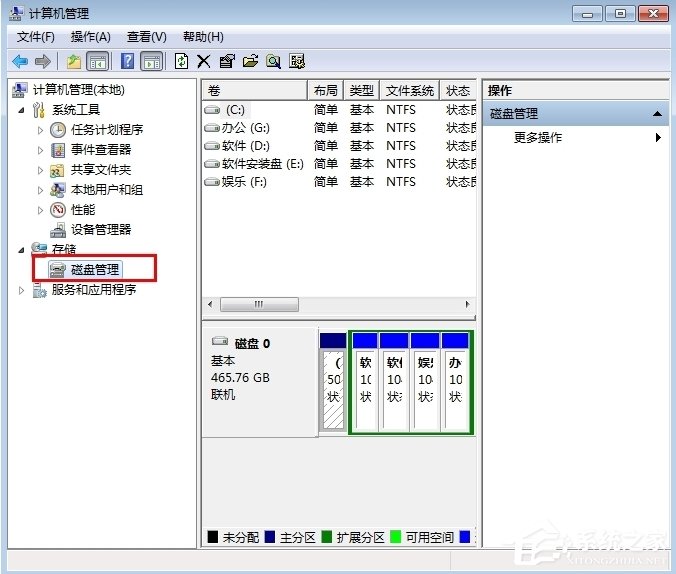Viewport: 676px width, 574px height.
Task: Expand the 性能 tree arrow
Action: click(x=40, y=210)
